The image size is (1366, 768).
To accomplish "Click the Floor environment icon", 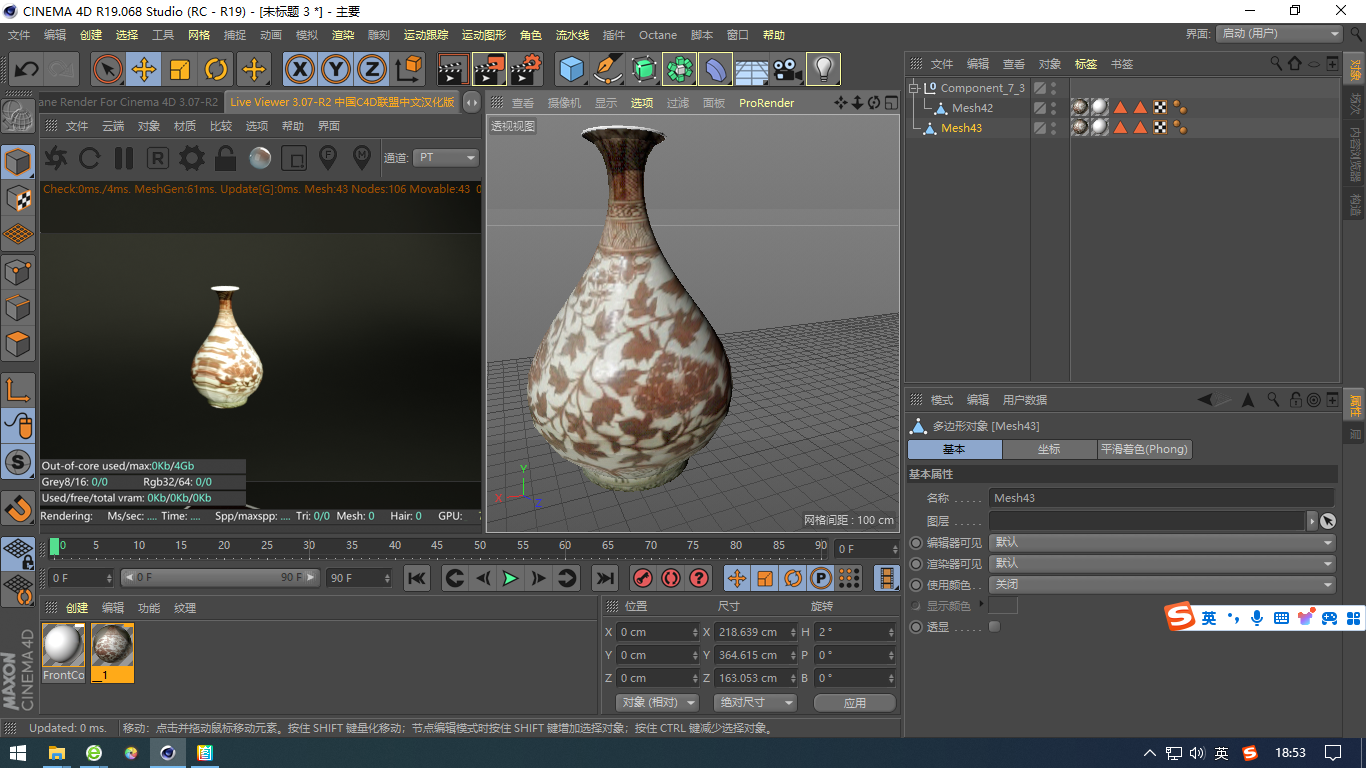I will (x=751, y=70).
